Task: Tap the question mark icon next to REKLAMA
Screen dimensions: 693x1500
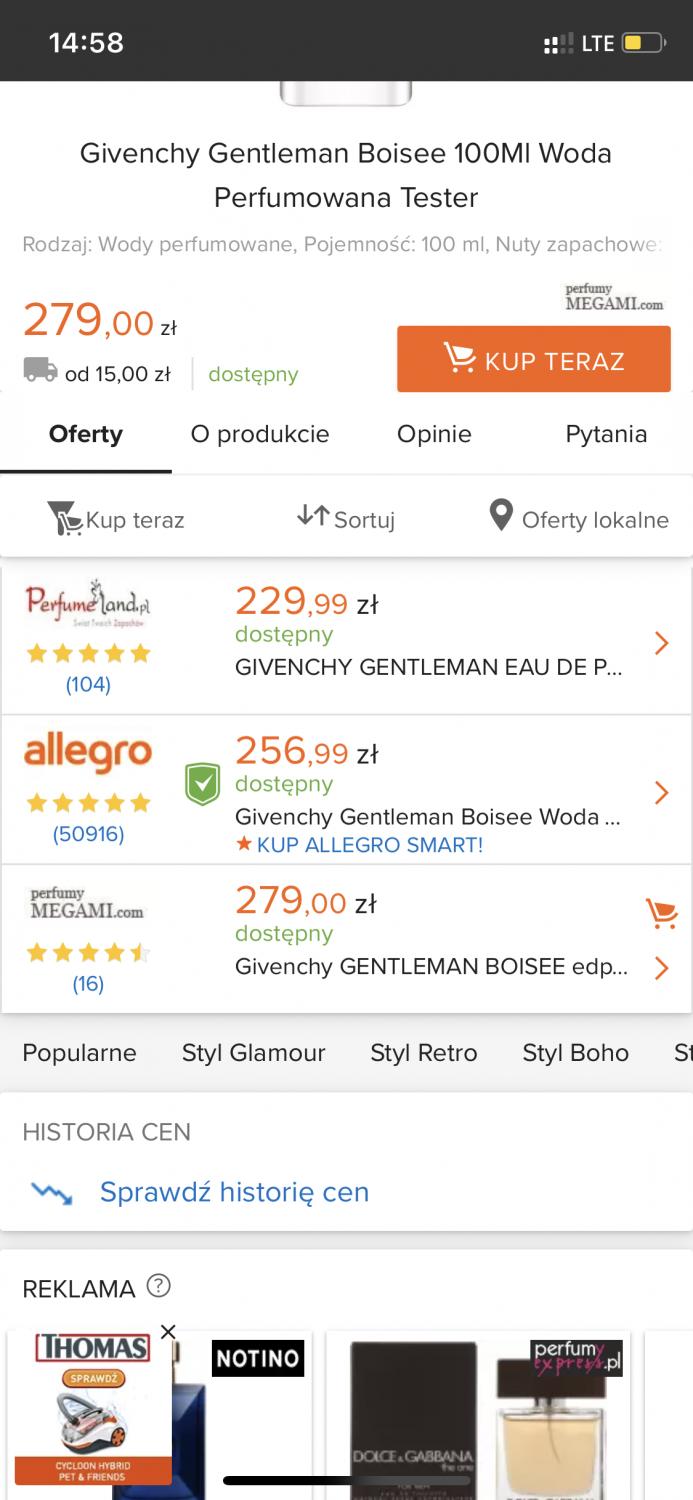Action: [159, 1286]
